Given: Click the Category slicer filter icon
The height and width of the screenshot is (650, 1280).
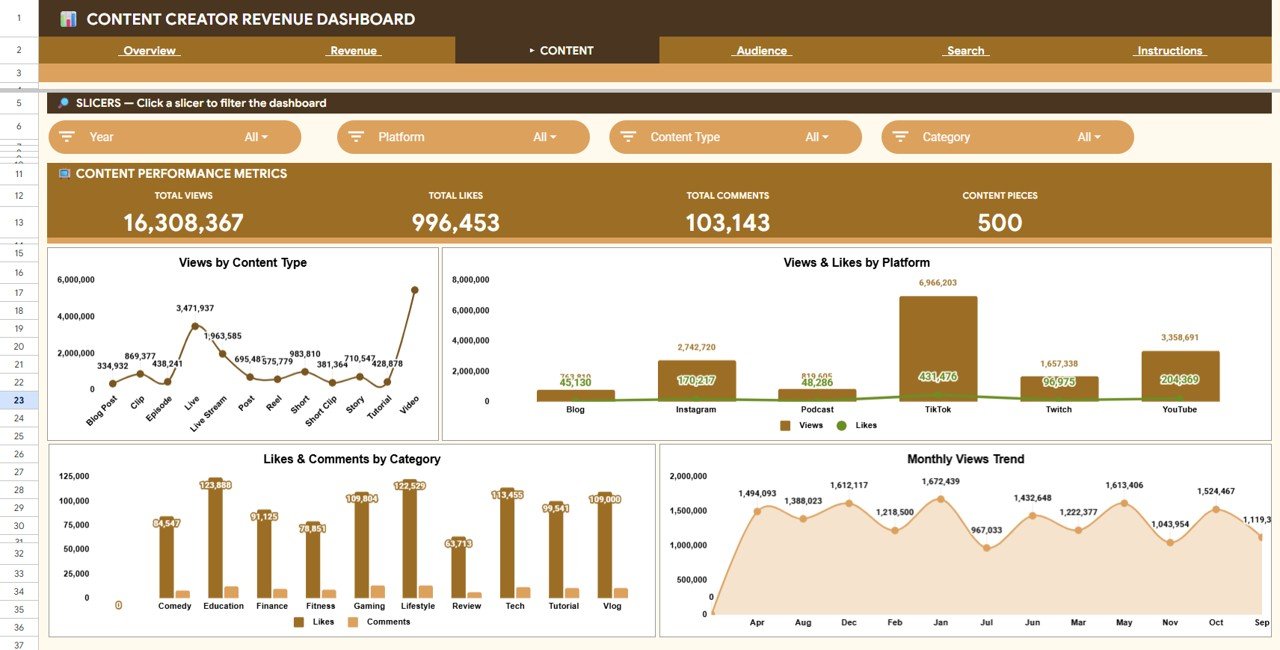Looking at the screenshot, I should pos(900,137).
